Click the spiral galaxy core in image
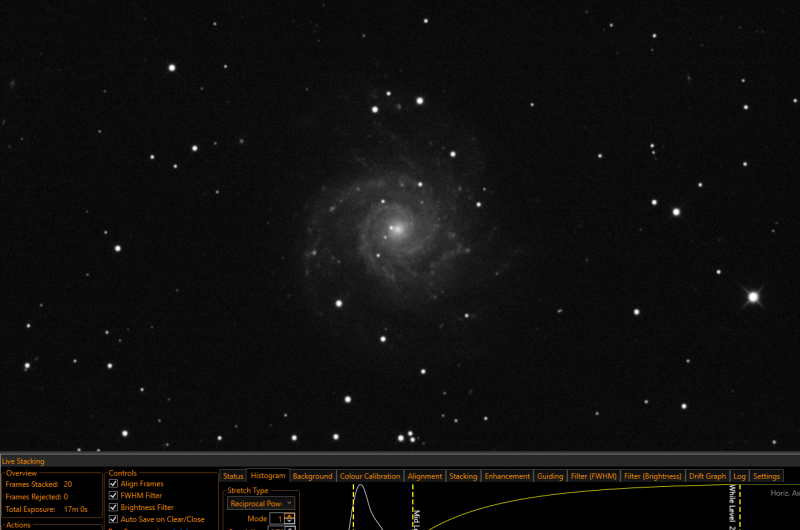800x530 pixels. click(397, 229)
